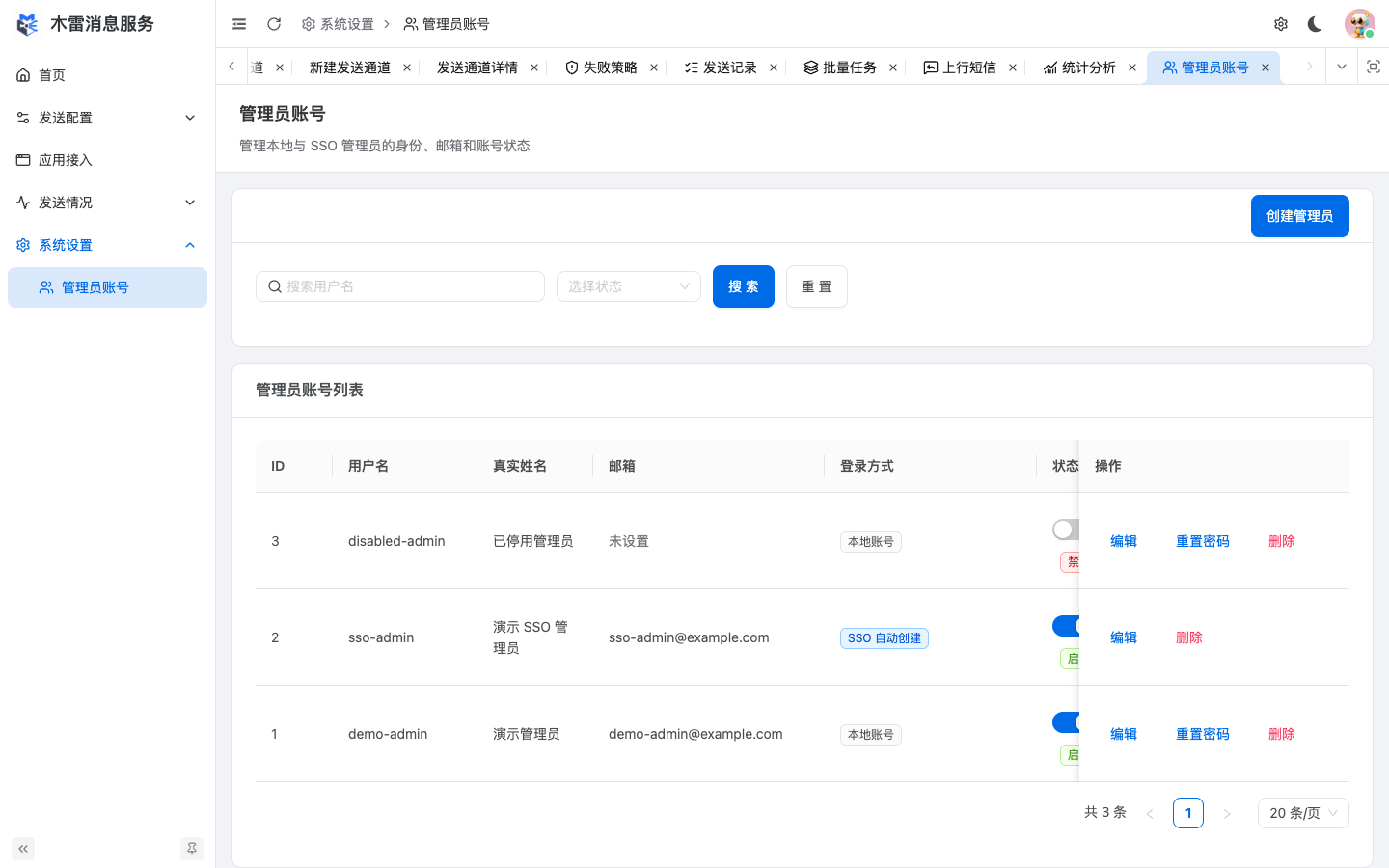Close the 上行短信 tab

point(1013,68)
